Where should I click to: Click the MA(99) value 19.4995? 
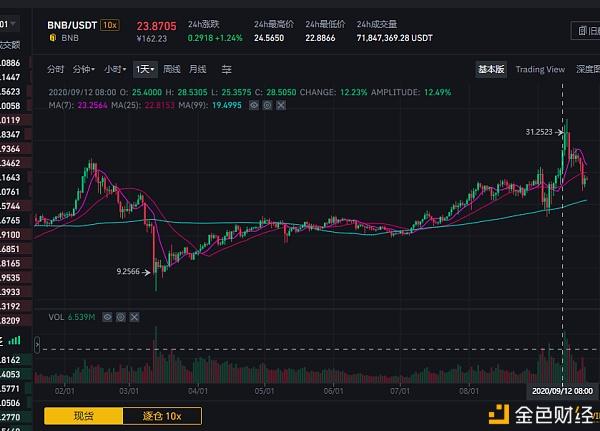[x=227, y=105]
